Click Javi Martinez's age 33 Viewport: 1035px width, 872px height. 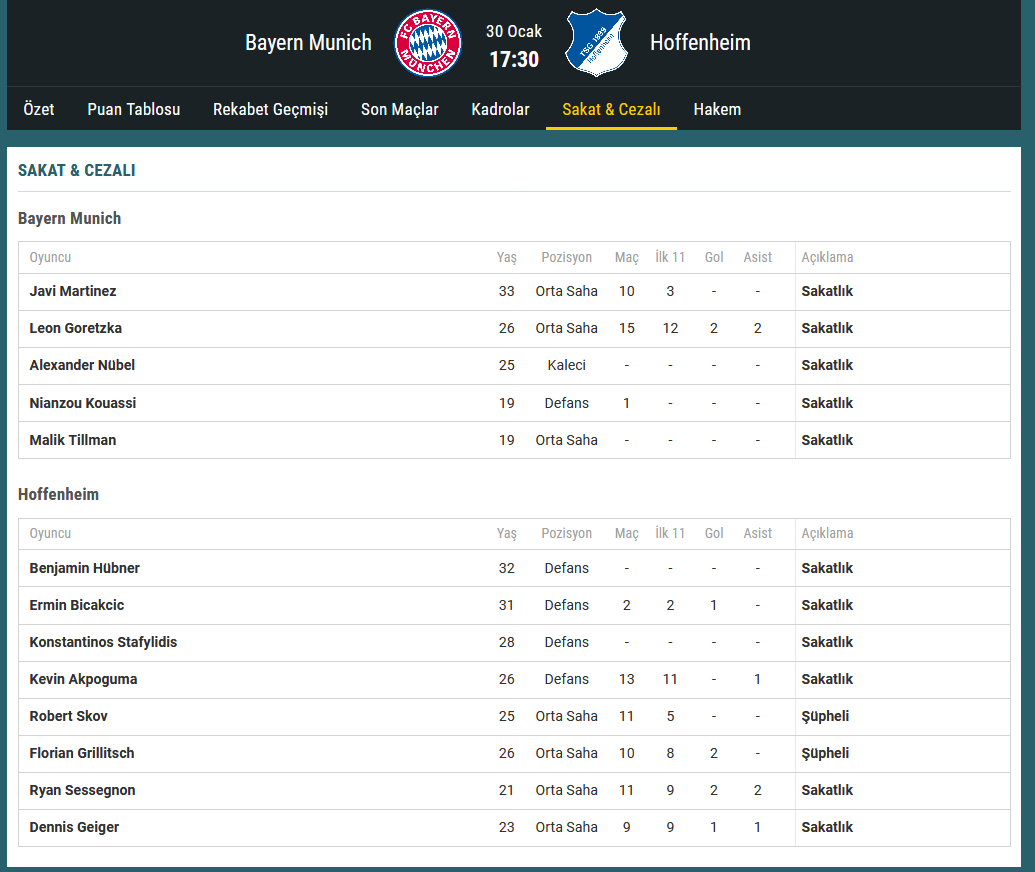coord(506,291)
